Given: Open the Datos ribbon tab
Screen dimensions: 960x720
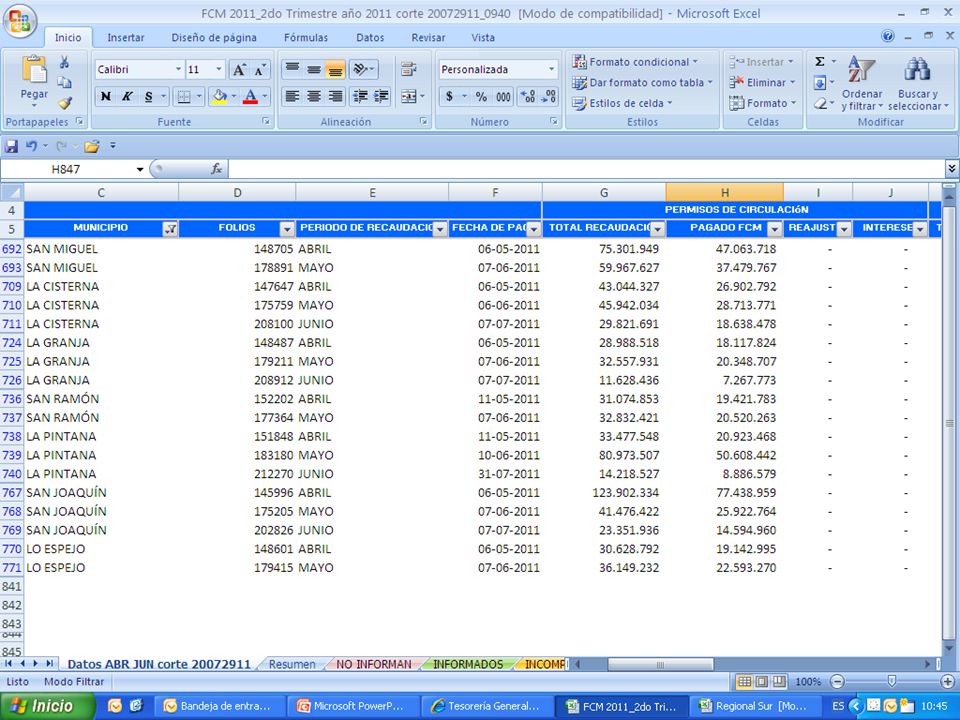Looking at the screenshot, I should click(370, 37).
